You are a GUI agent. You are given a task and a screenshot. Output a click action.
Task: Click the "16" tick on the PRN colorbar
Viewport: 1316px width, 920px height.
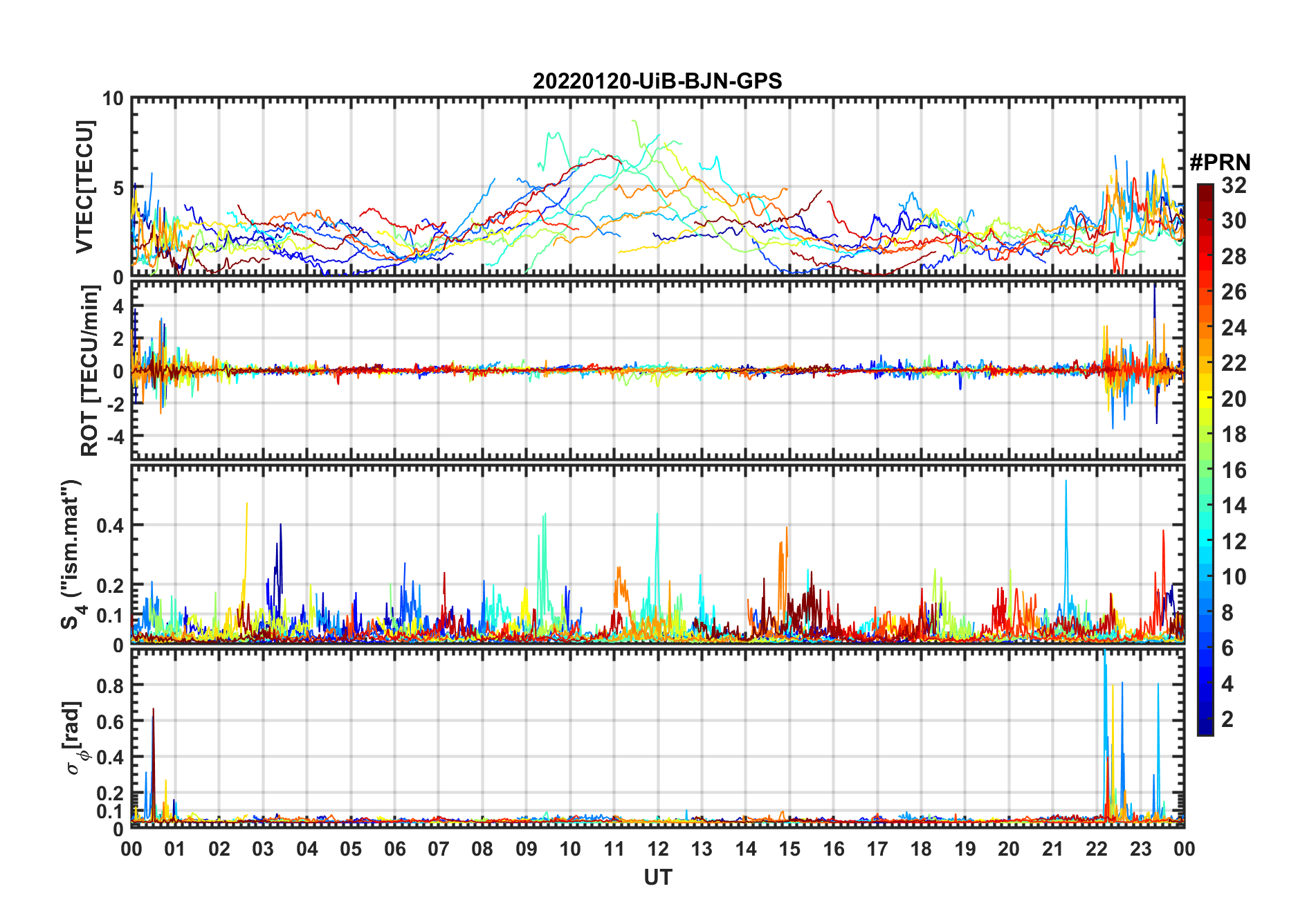click(1234, 470)
